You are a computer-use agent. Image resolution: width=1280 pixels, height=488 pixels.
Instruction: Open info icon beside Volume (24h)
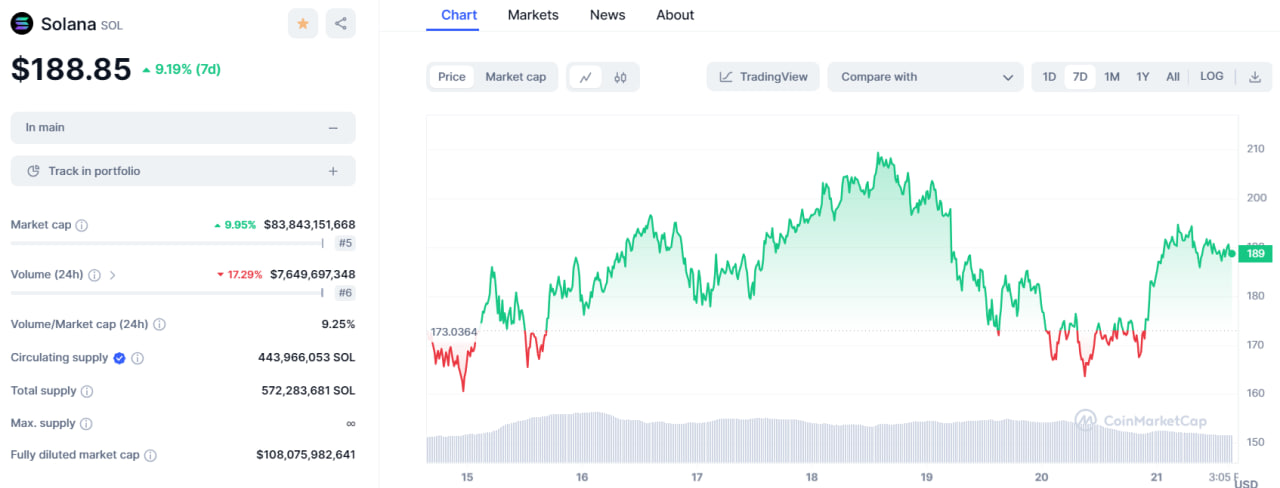point(94,274)
